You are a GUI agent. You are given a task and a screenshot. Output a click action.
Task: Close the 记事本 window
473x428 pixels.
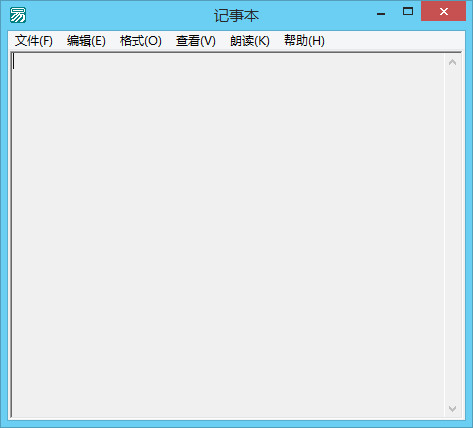pyautogui.click(x=443, y=12)
